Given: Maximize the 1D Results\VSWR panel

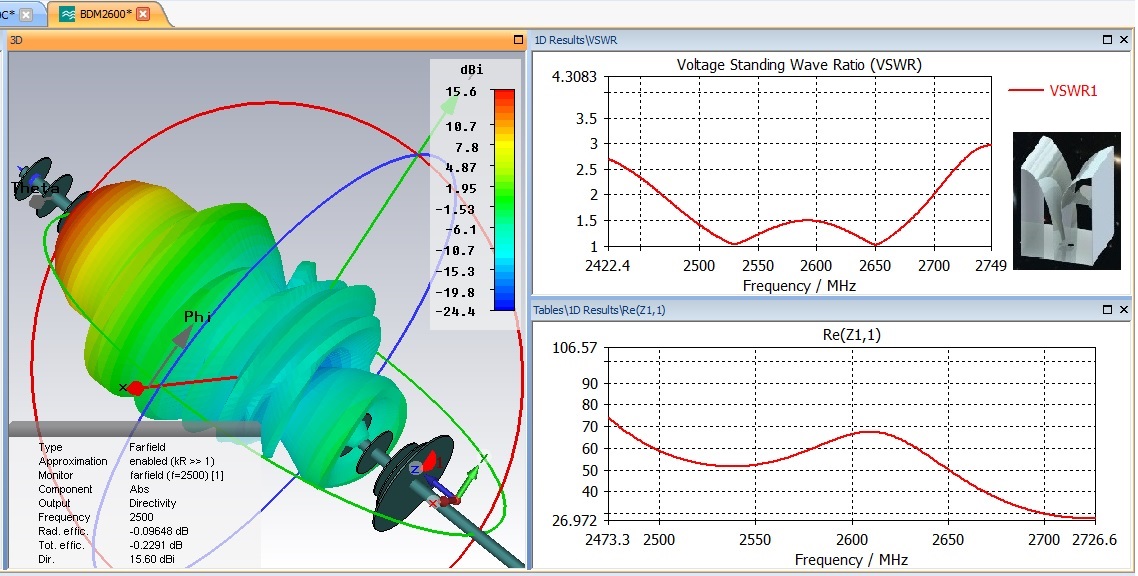Looking at the screenshot, I should [1108, 40].
